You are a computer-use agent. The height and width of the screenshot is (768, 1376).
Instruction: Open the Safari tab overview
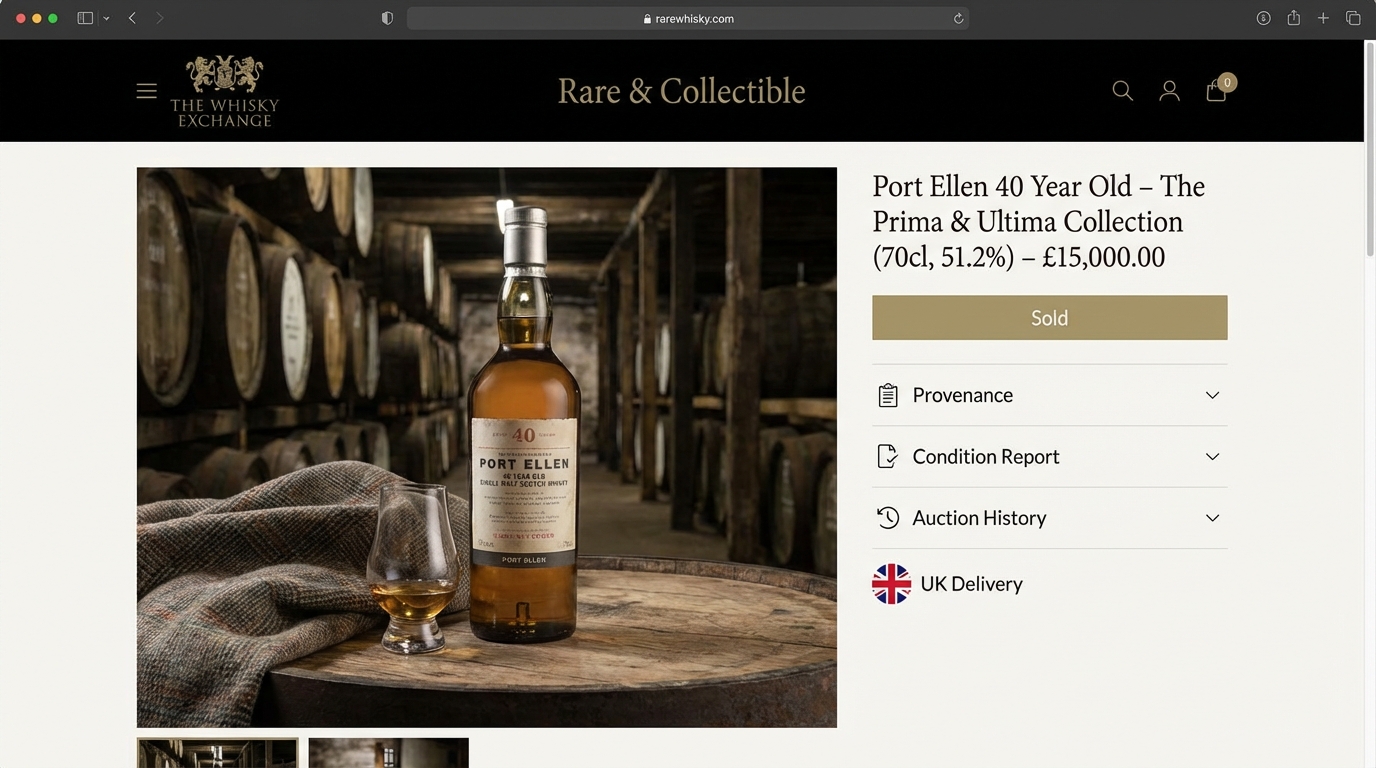[x=1353, y=17]
